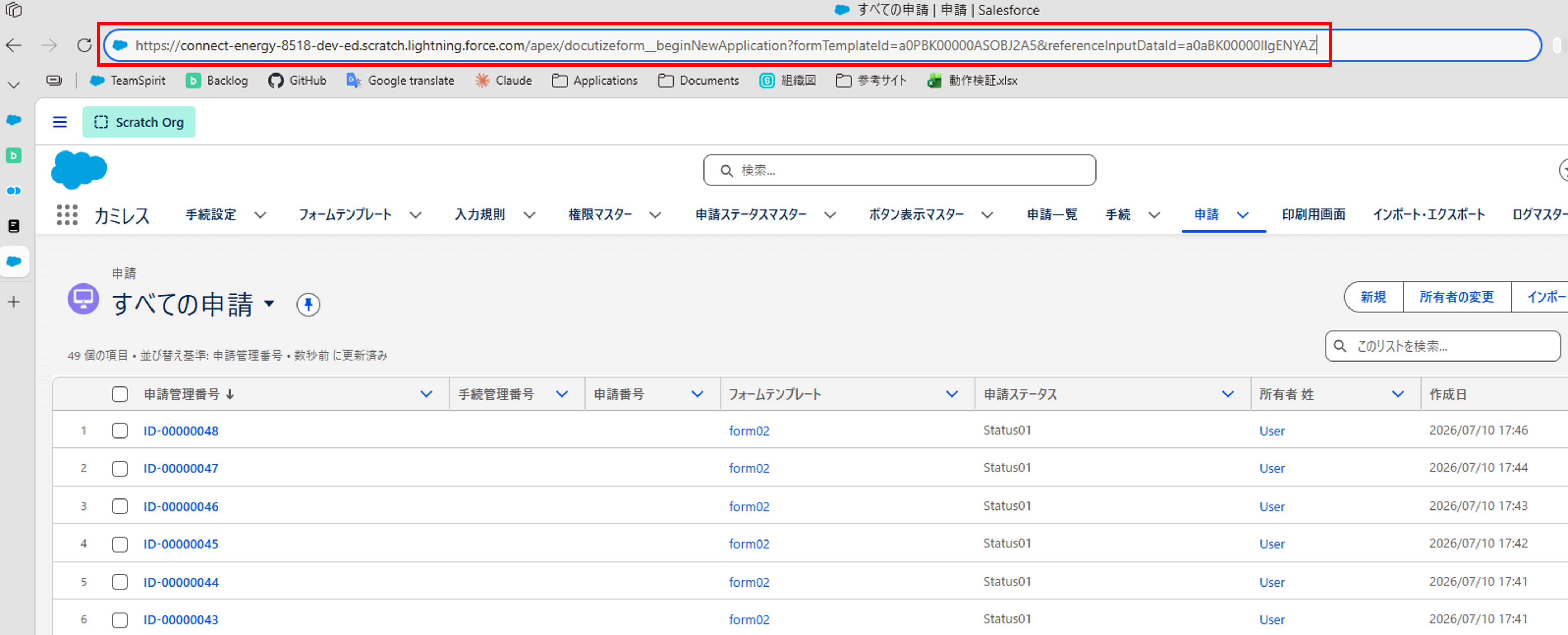Expand the 申請ステータスマスター tab menu
Viewport: 1568px width, 635px height.
pyautogui.click(x=830, y=215)
